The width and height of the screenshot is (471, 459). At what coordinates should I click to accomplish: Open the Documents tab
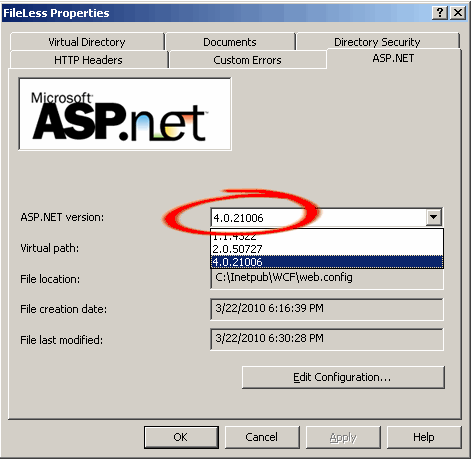coord(230,42)
